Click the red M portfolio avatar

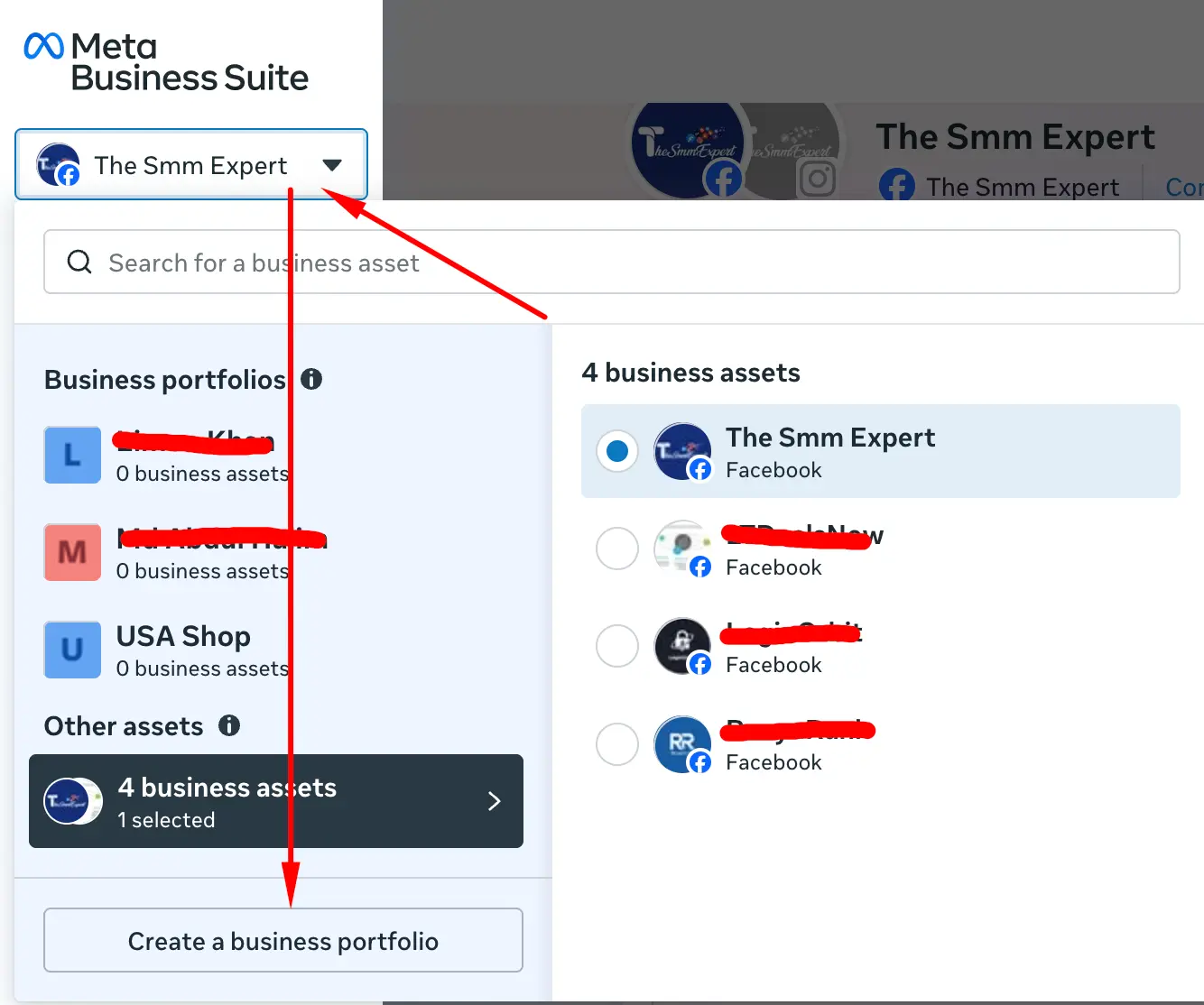pyautogui.click(x=72, y=552)
